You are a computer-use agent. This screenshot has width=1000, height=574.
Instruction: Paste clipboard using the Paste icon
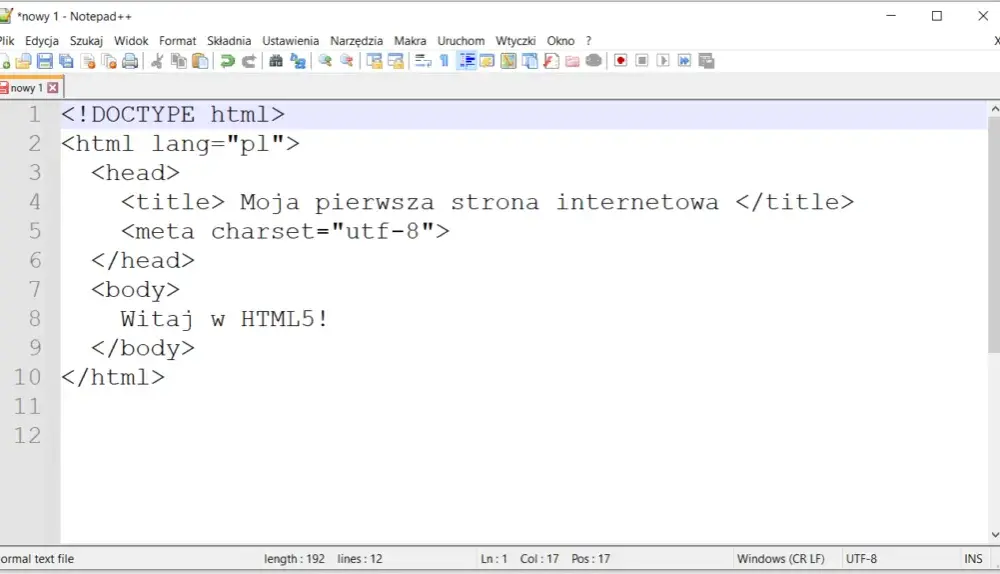point(200,61)
